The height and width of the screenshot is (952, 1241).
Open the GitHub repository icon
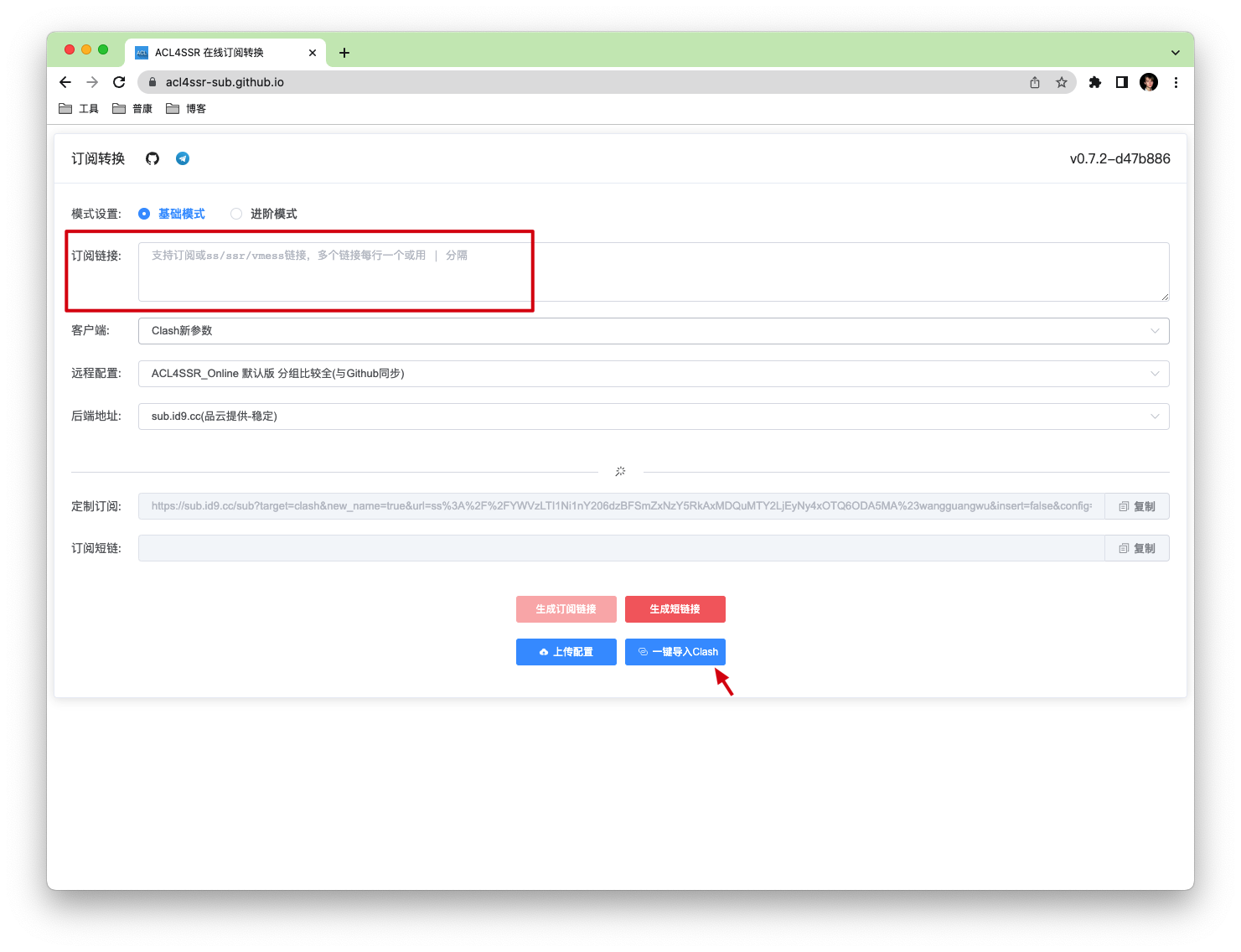pos(153,158)
